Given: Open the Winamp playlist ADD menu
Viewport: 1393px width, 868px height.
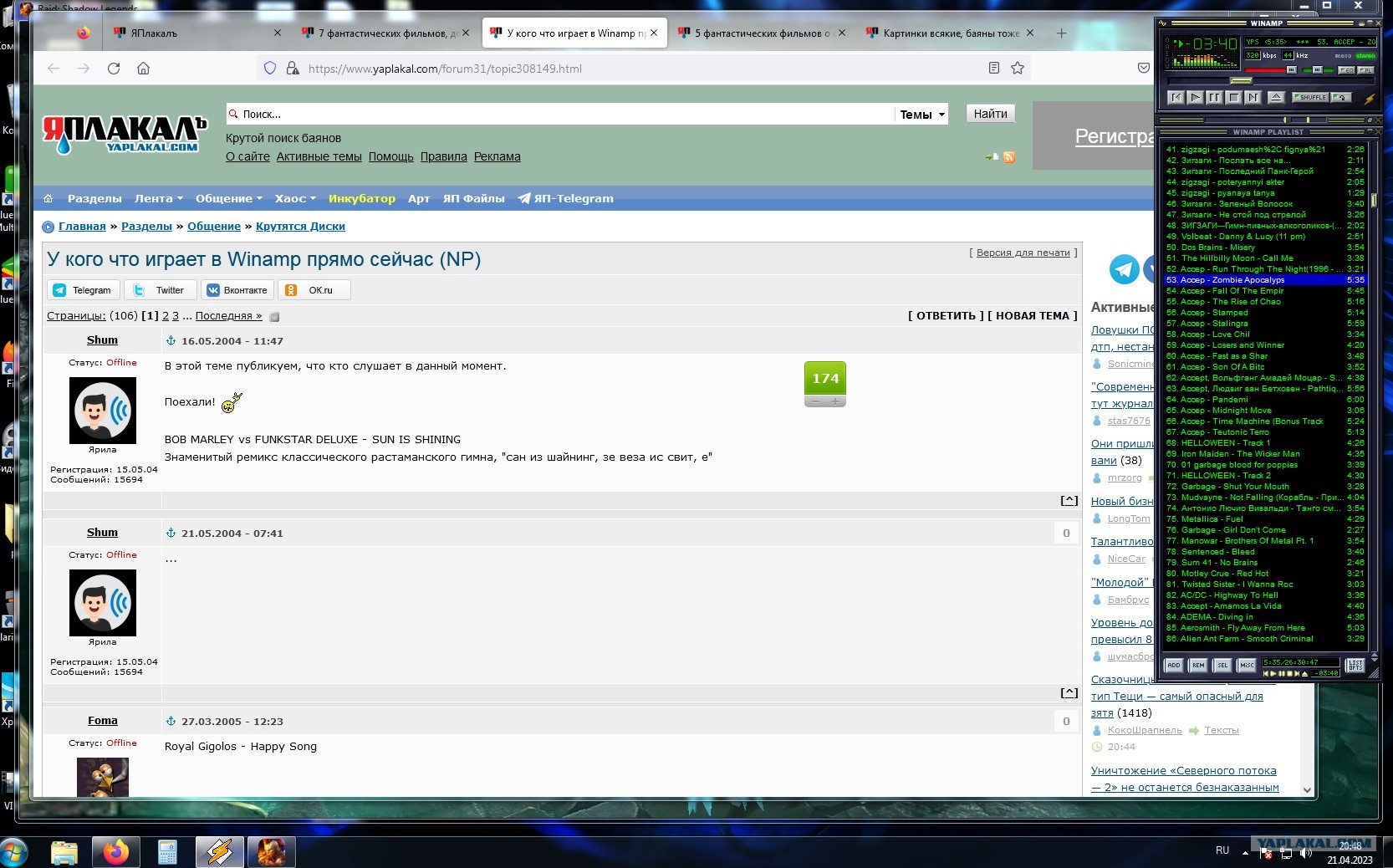Looking at the screenshot, I should [x=1174, y=666].
